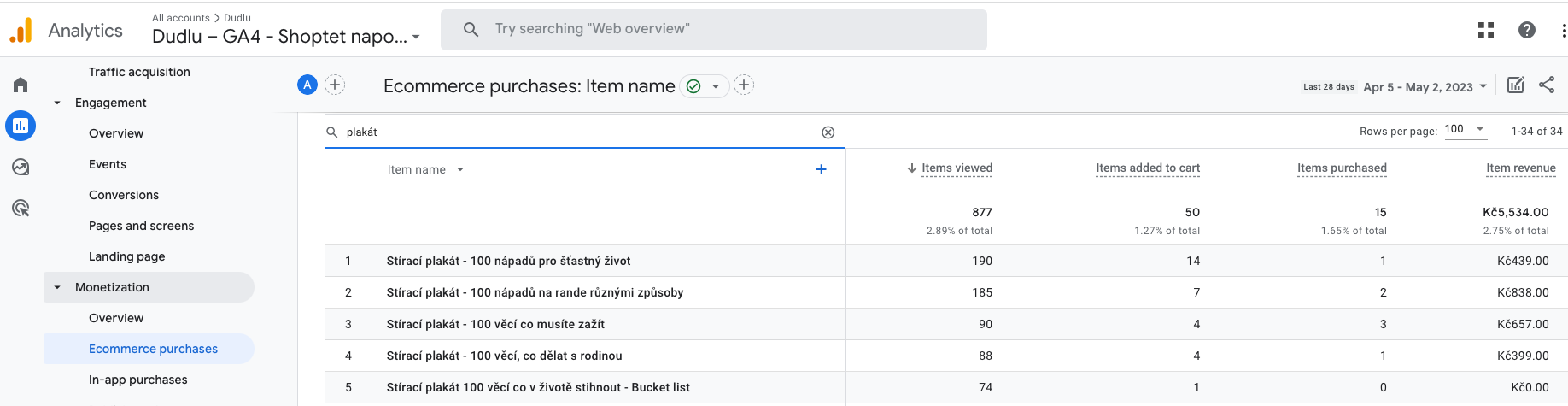Open the Rows per page dropdown
The image size is (1568, 406).
click(x=1465, y=130)
